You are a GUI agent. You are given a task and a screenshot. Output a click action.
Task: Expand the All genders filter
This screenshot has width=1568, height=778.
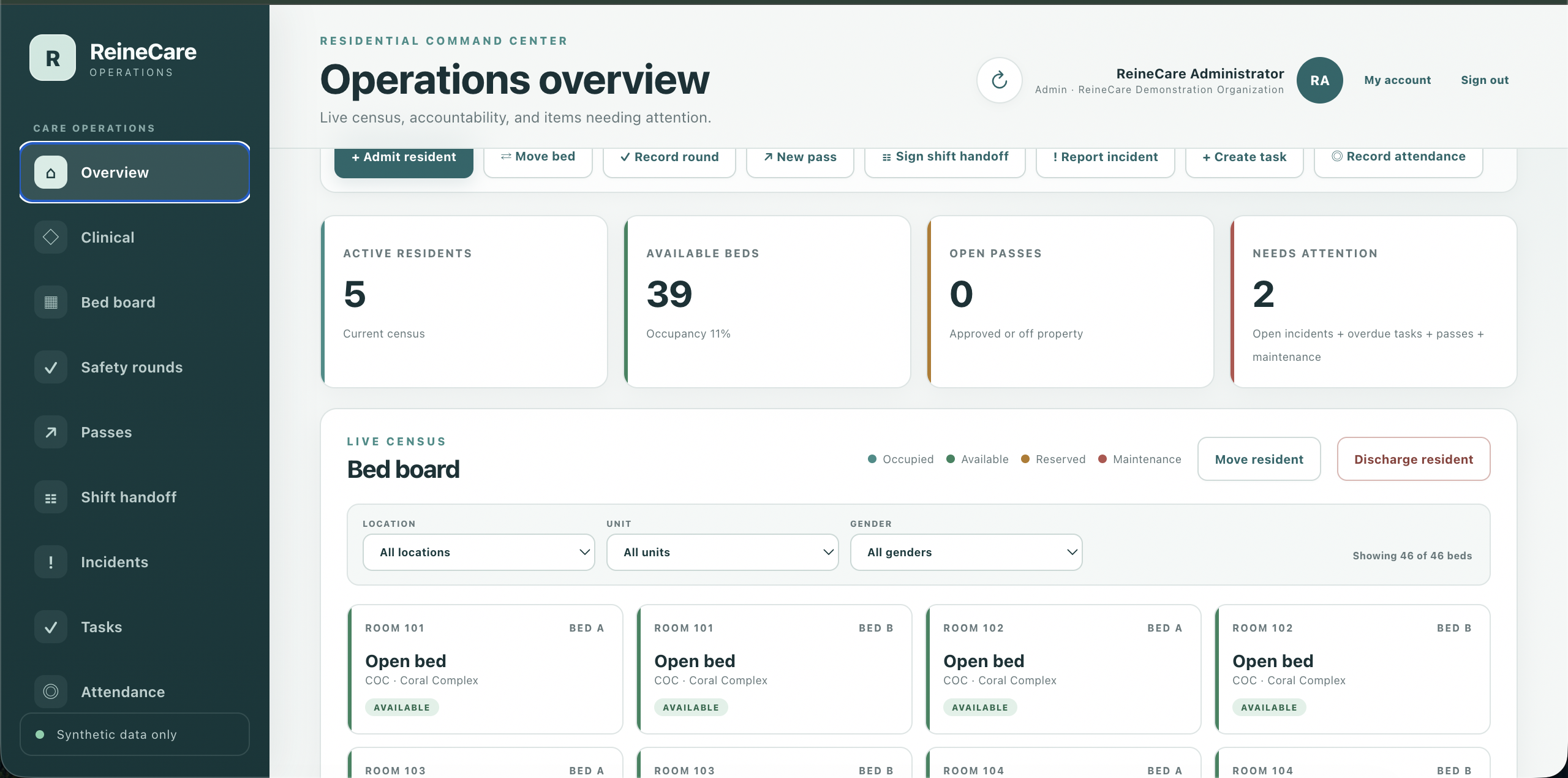966,552
